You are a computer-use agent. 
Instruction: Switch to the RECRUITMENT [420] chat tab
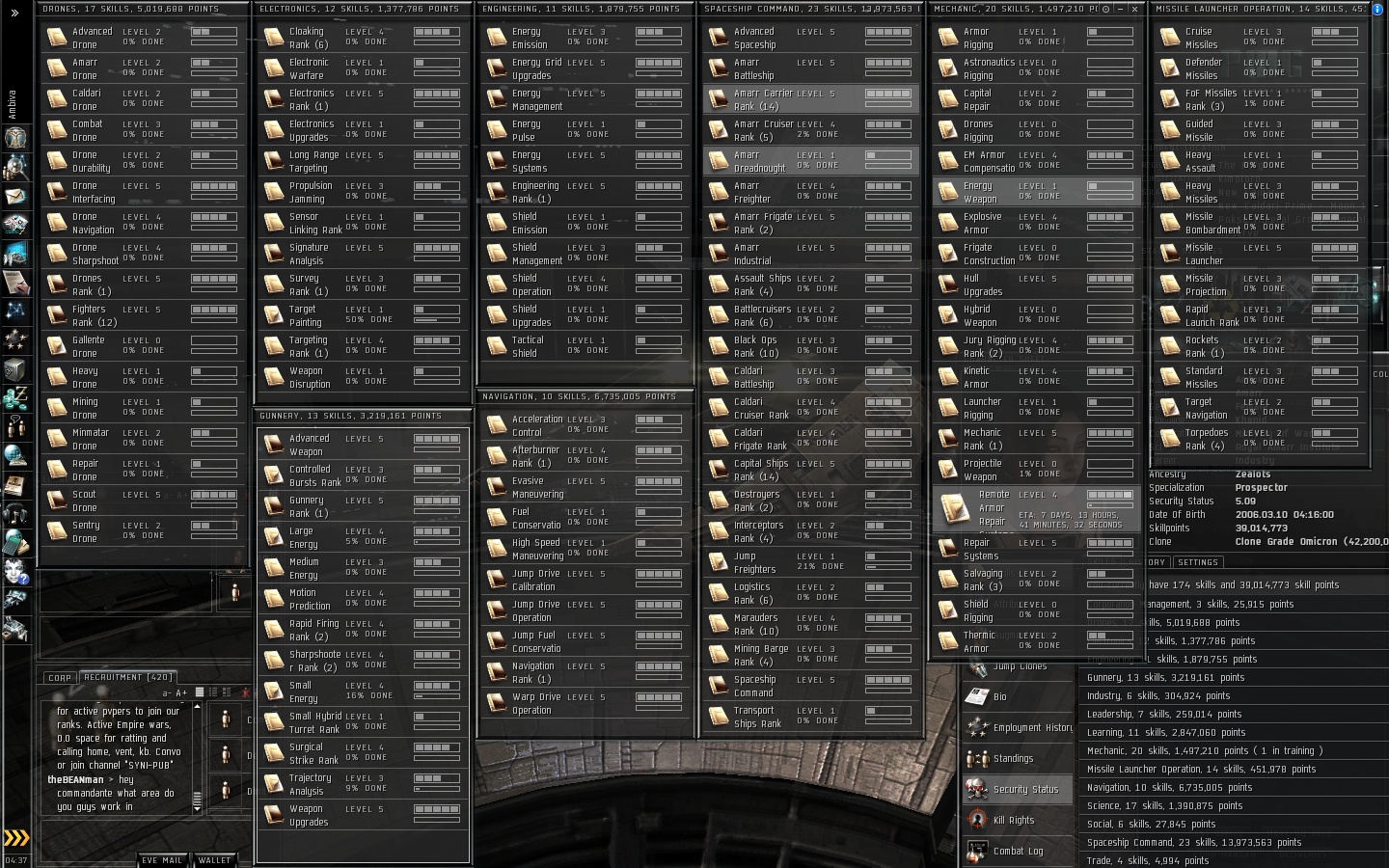pyautogui.click(x=128, y=677)
